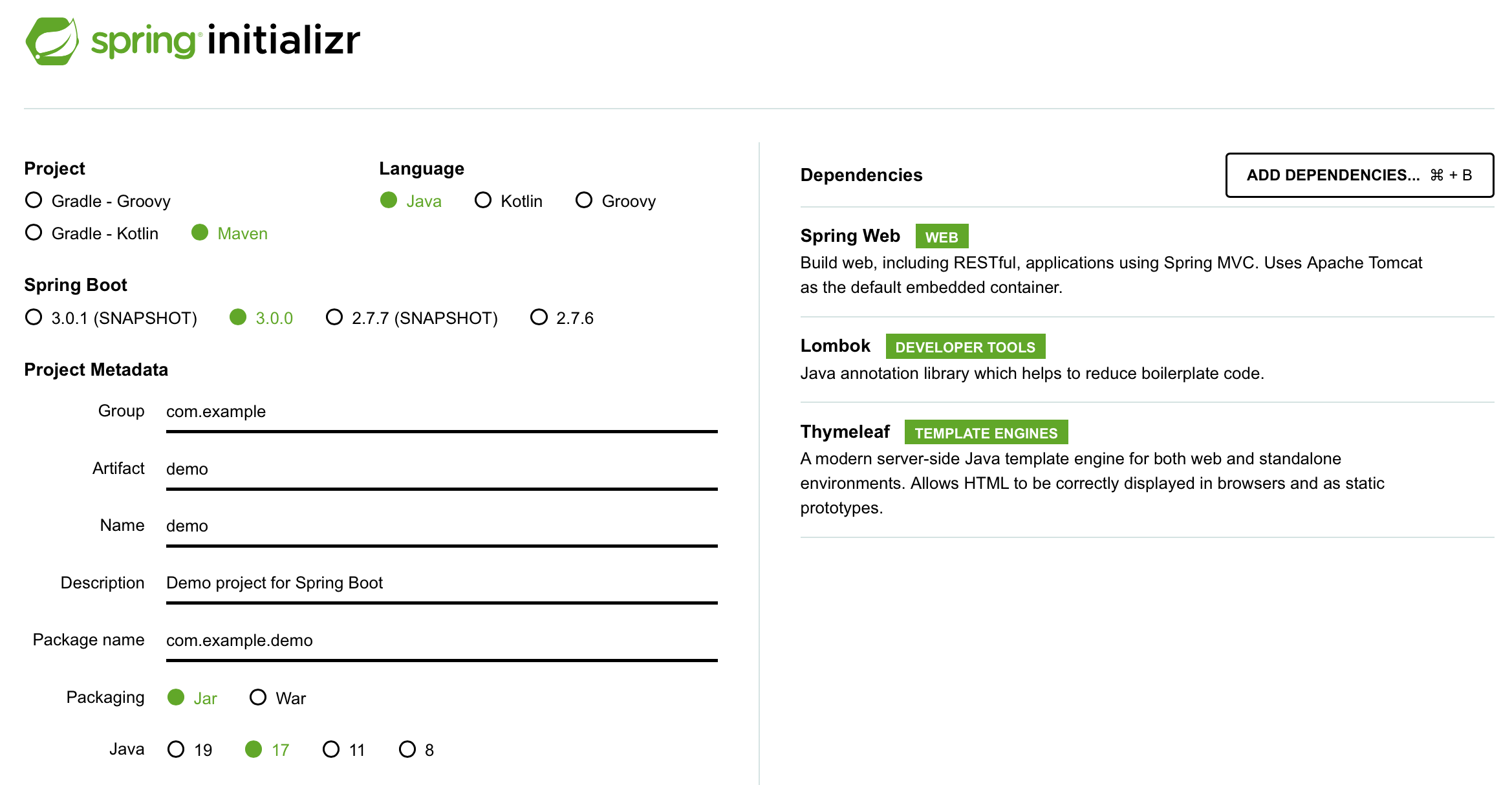Viewport: 1512px width, 785px height.
Task: Click the Add Dependencies button
Action: tap(1359, 175)
